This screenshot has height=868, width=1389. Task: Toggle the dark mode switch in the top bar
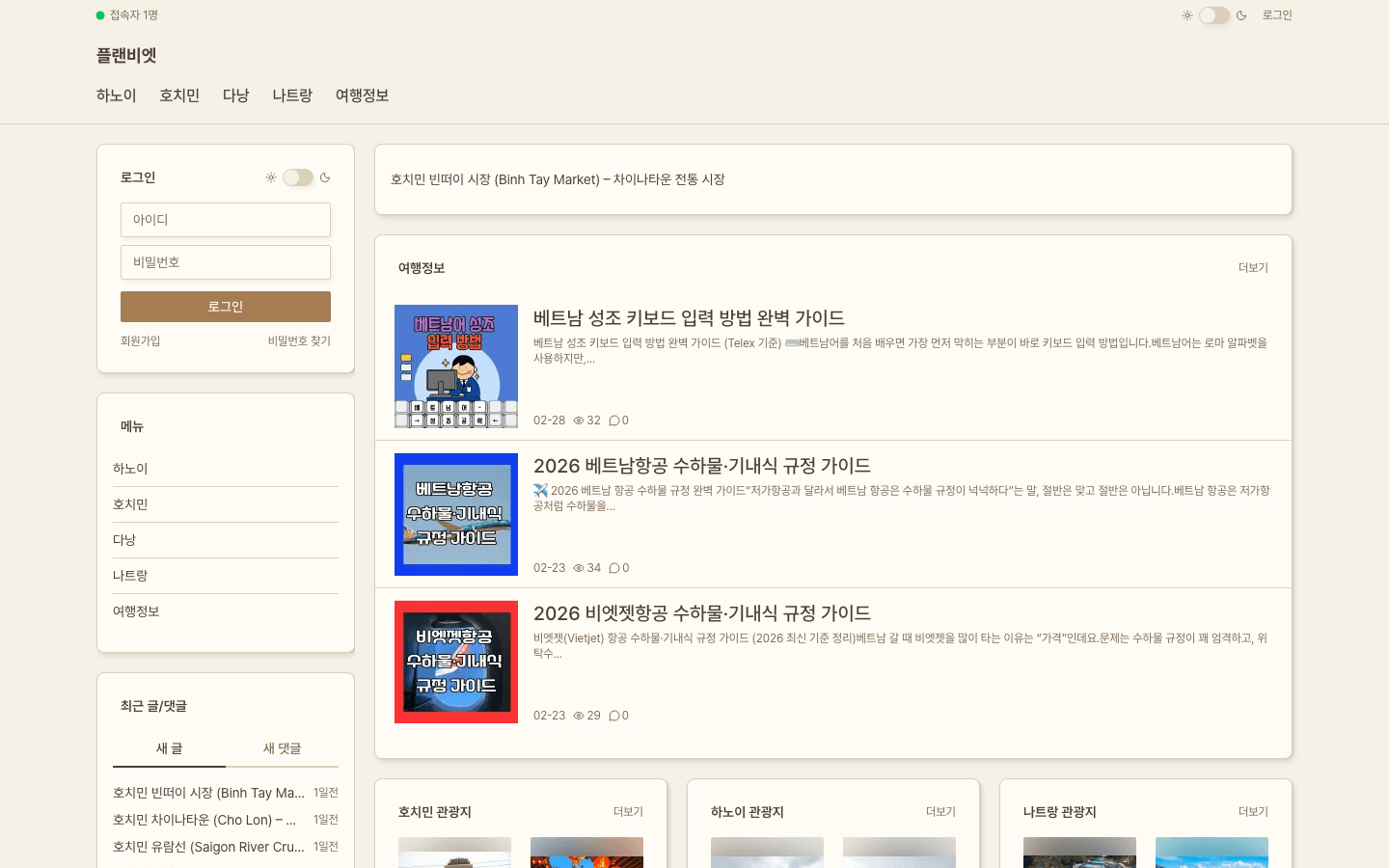pyautogui.click(x=1212, y=15)
